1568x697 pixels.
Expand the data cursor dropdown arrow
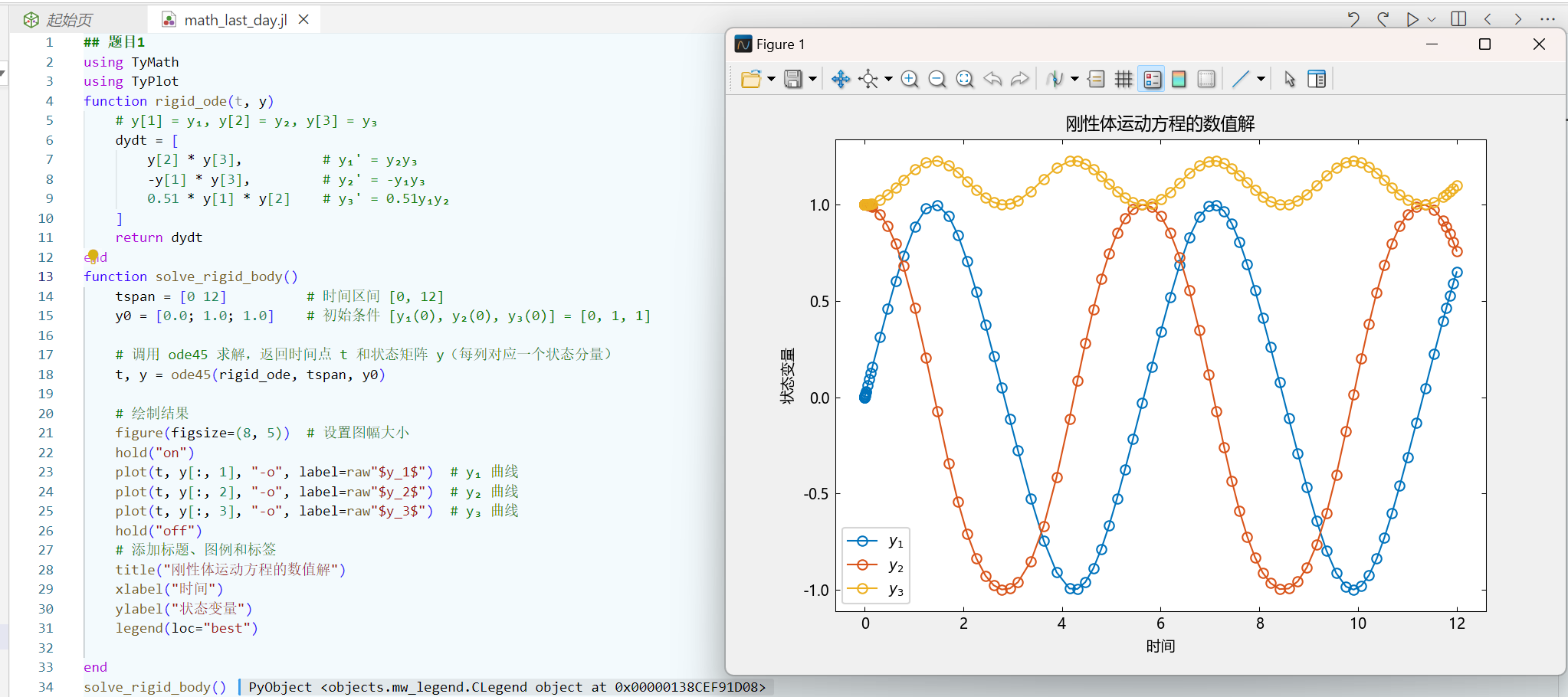(x=1074, y=79)
